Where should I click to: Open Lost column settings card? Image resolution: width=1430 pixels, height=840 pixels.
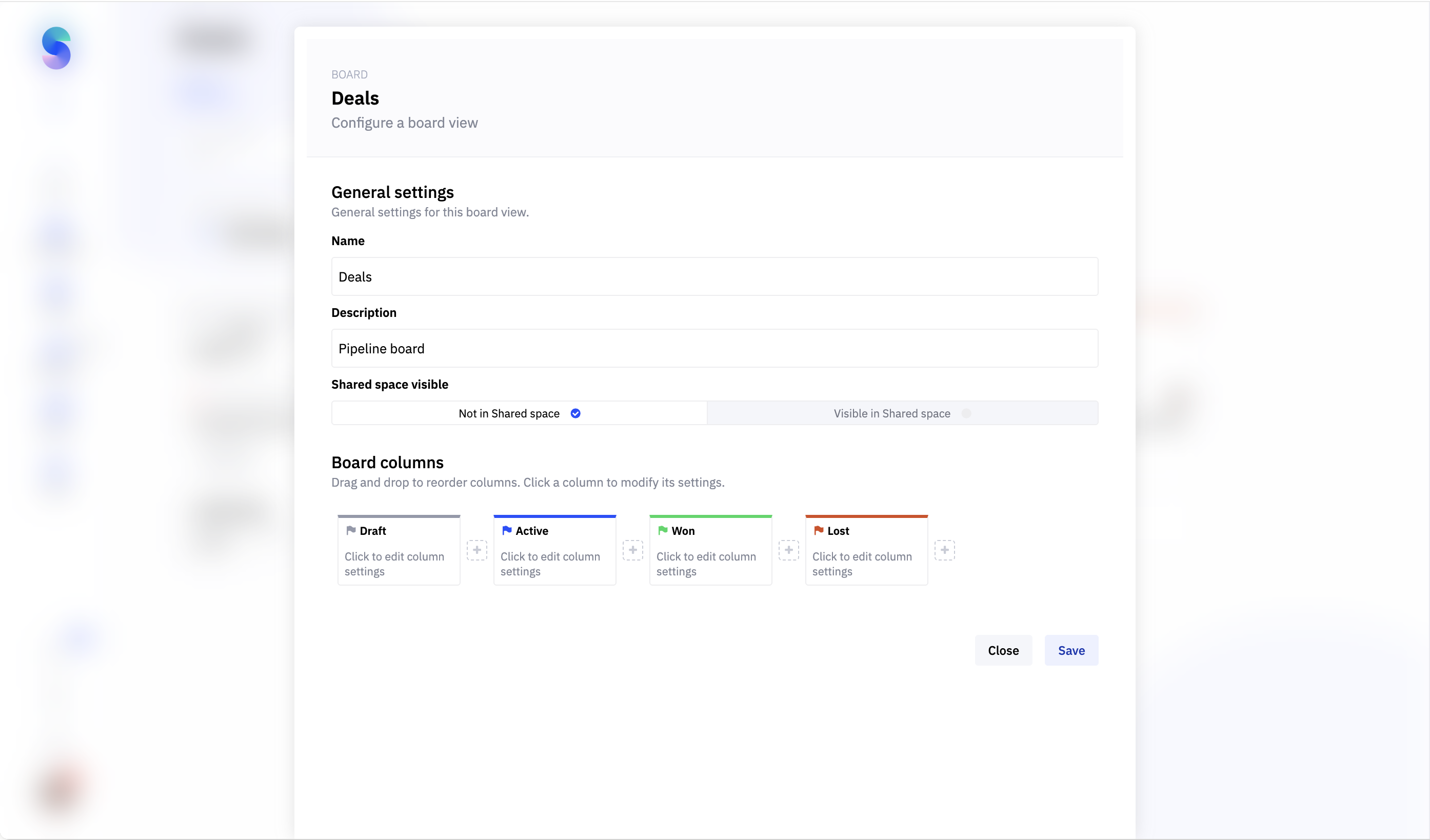tap(866, 550)
